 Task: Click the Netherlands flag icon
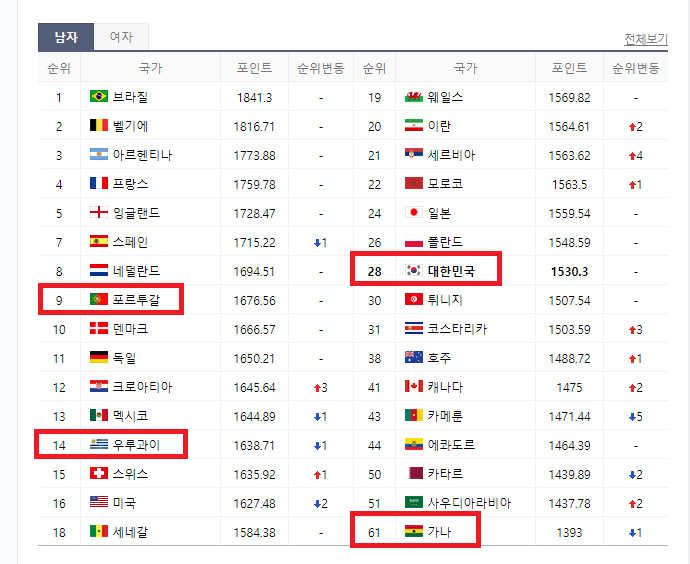point(99,271)
